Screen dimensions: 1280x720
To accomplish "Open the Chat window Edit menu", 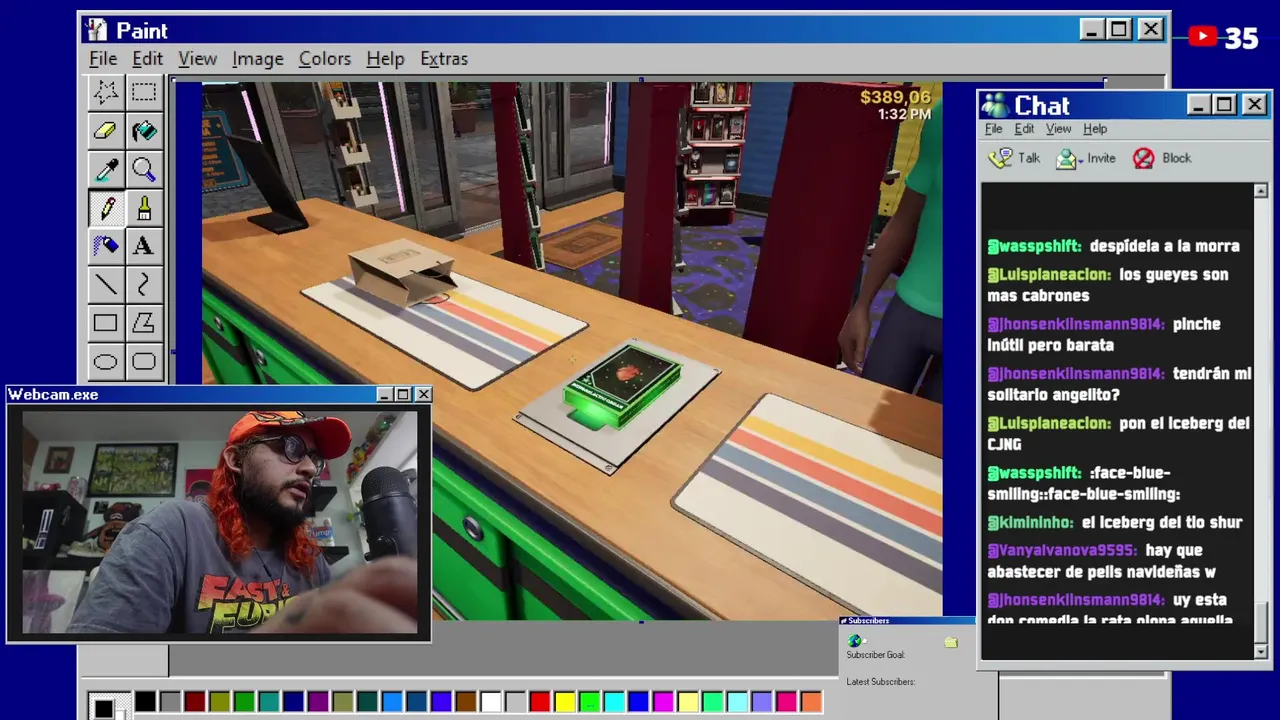I will (1024, 129).
